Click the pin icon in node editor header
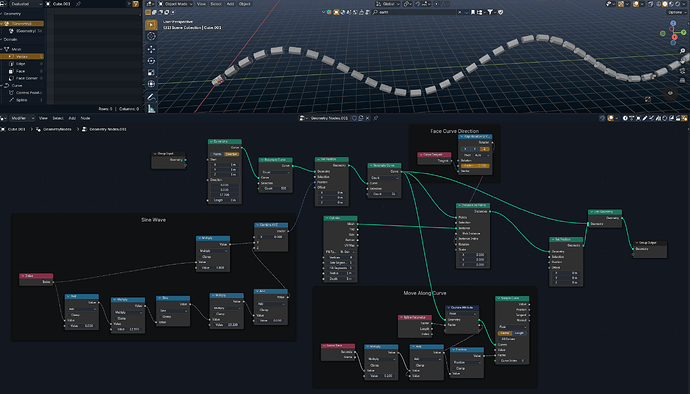 (375, 118)
